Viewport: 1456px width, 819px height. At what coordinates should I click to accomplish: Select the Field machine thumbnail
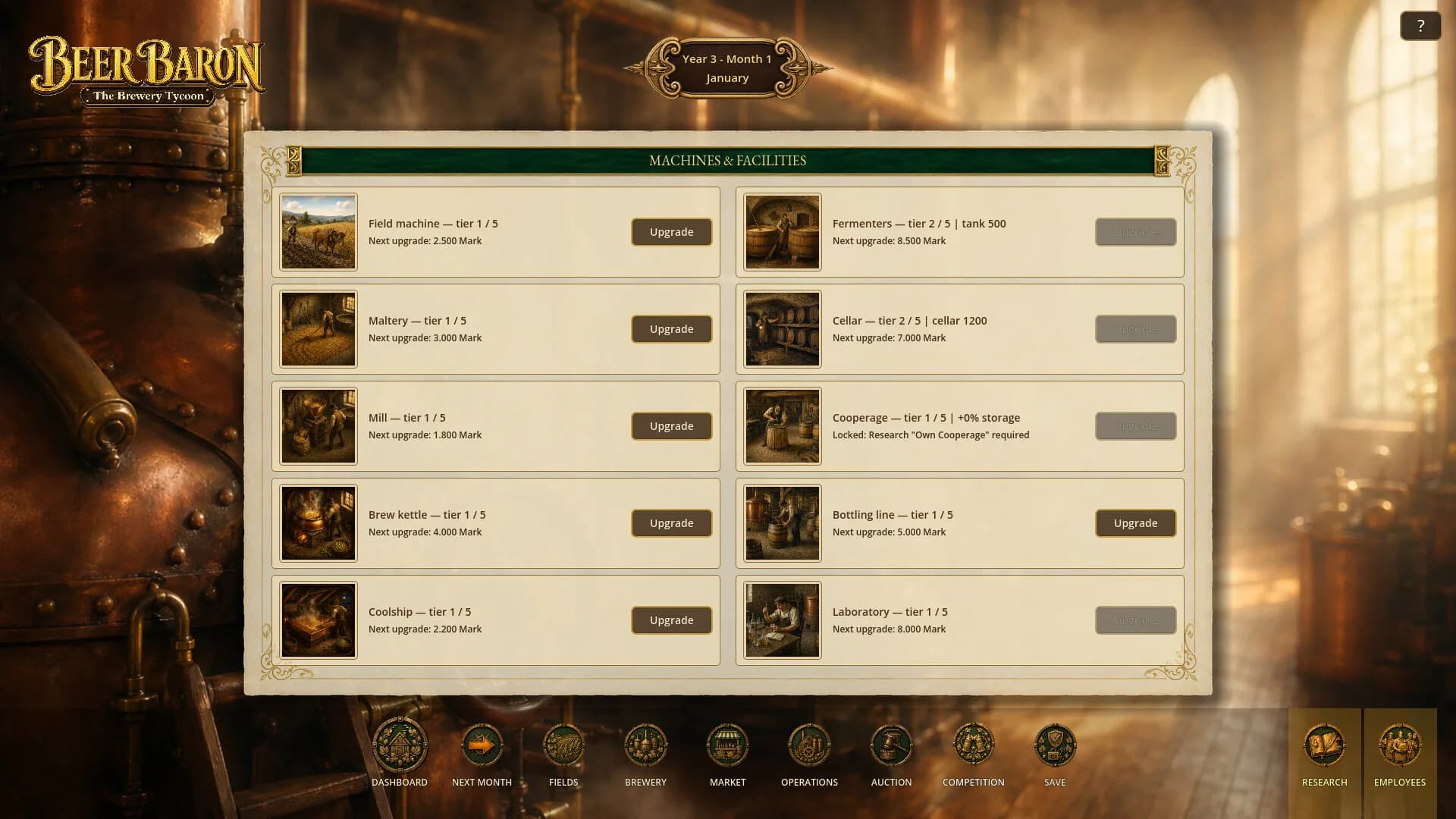point(318,232)
